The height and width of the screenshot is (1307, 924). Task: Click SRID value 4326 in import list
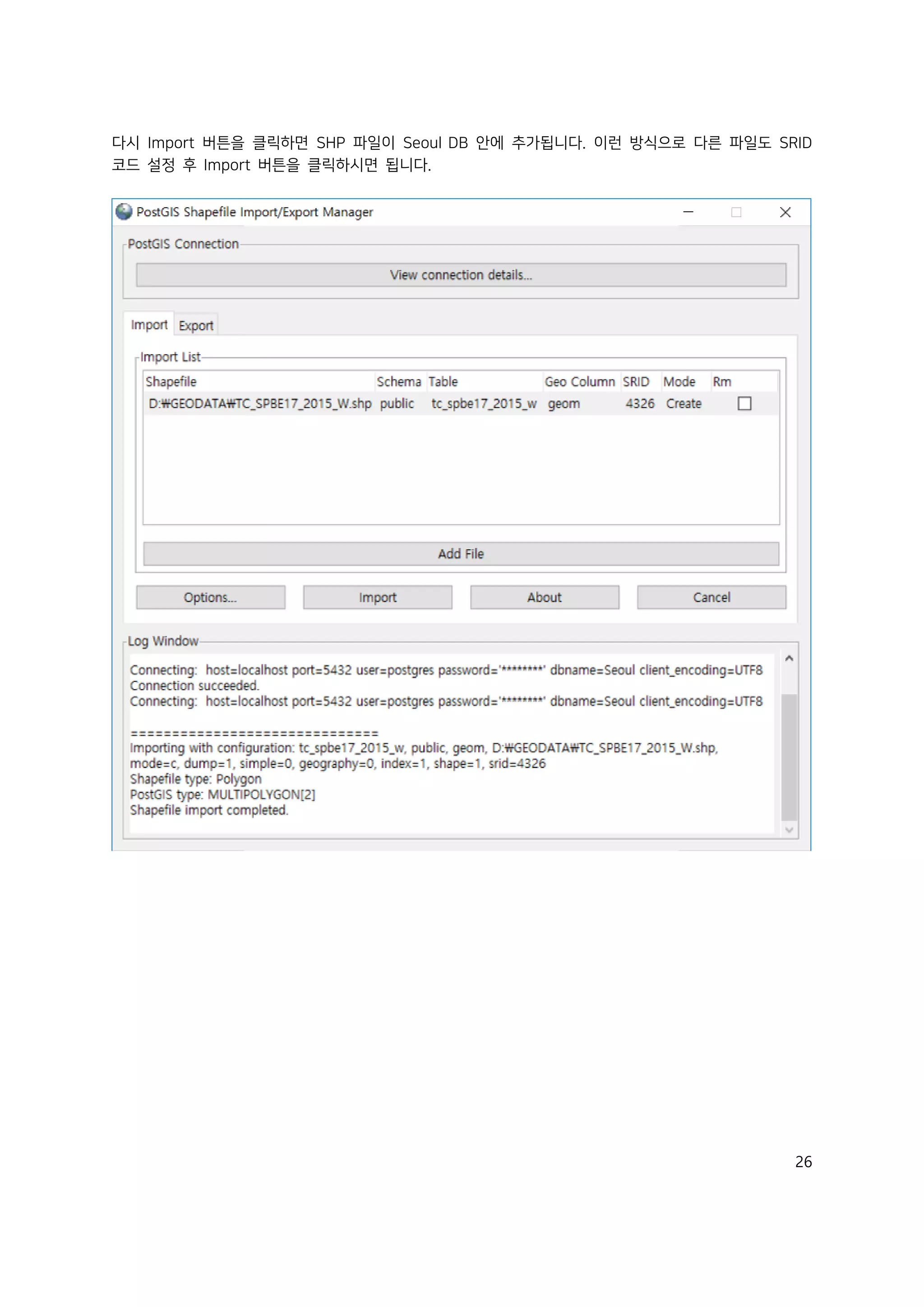coord(639,403)
